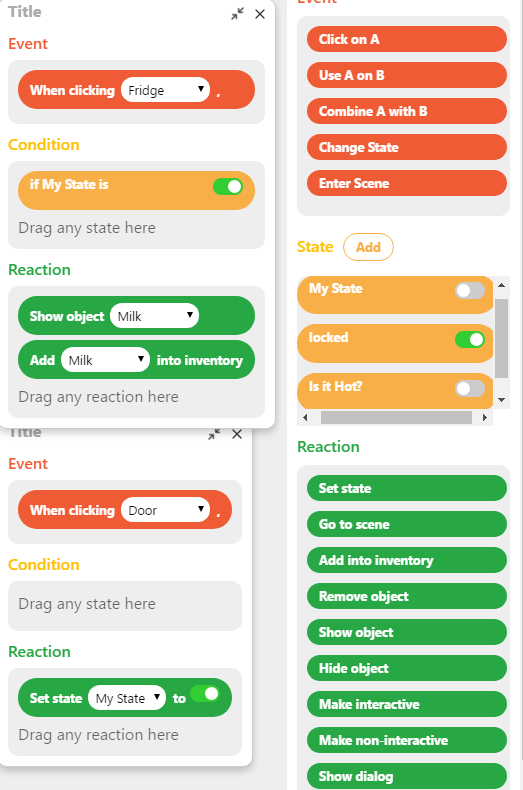Click state list scroll-right arrow

(485, 417)
